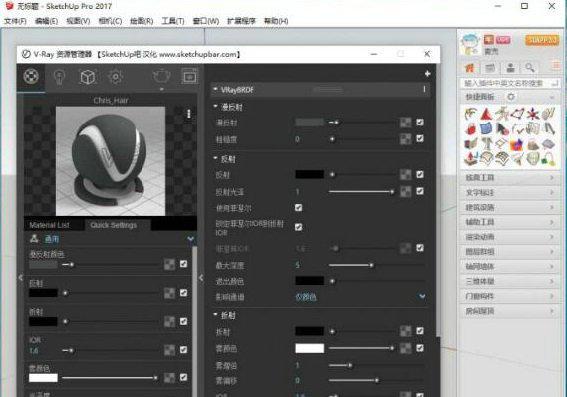The width and height of the screenshot is (567, 397).
Task: Collapse left panel using the arrow handle
Action: (x=20, y=278)
